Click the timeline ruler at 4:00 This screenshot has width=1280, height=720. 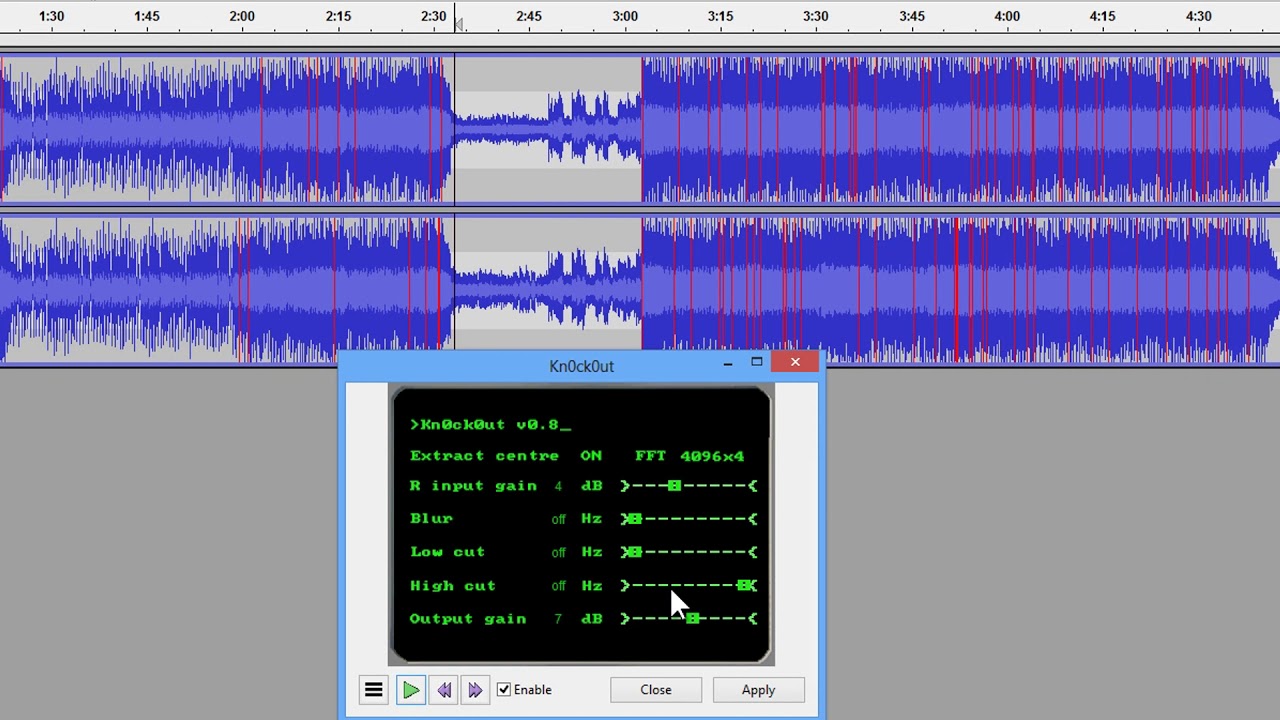pos(1007,16)
